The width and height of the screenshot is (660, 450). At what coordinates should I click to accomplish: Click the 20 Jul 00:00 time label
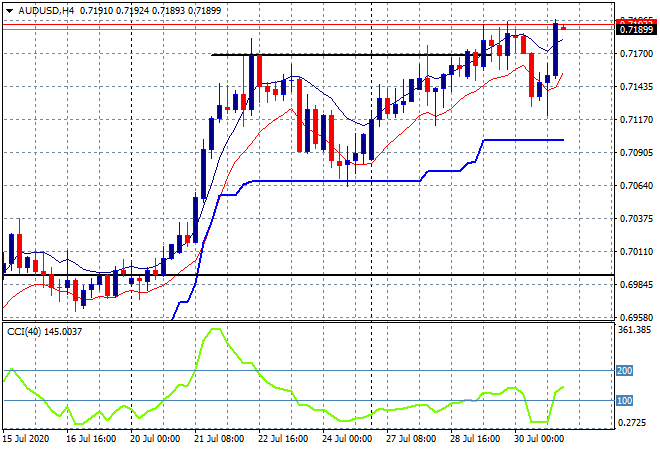[x=155, y=439]
